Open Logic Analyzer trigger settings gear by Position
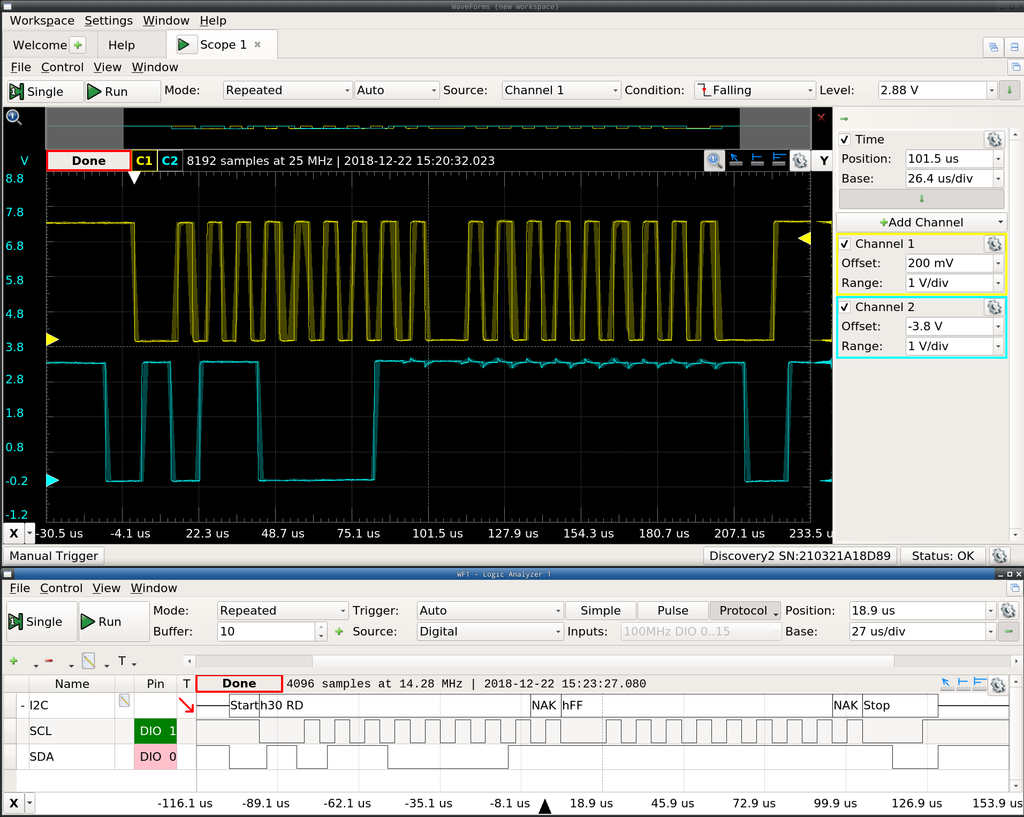 (1008, 611)
